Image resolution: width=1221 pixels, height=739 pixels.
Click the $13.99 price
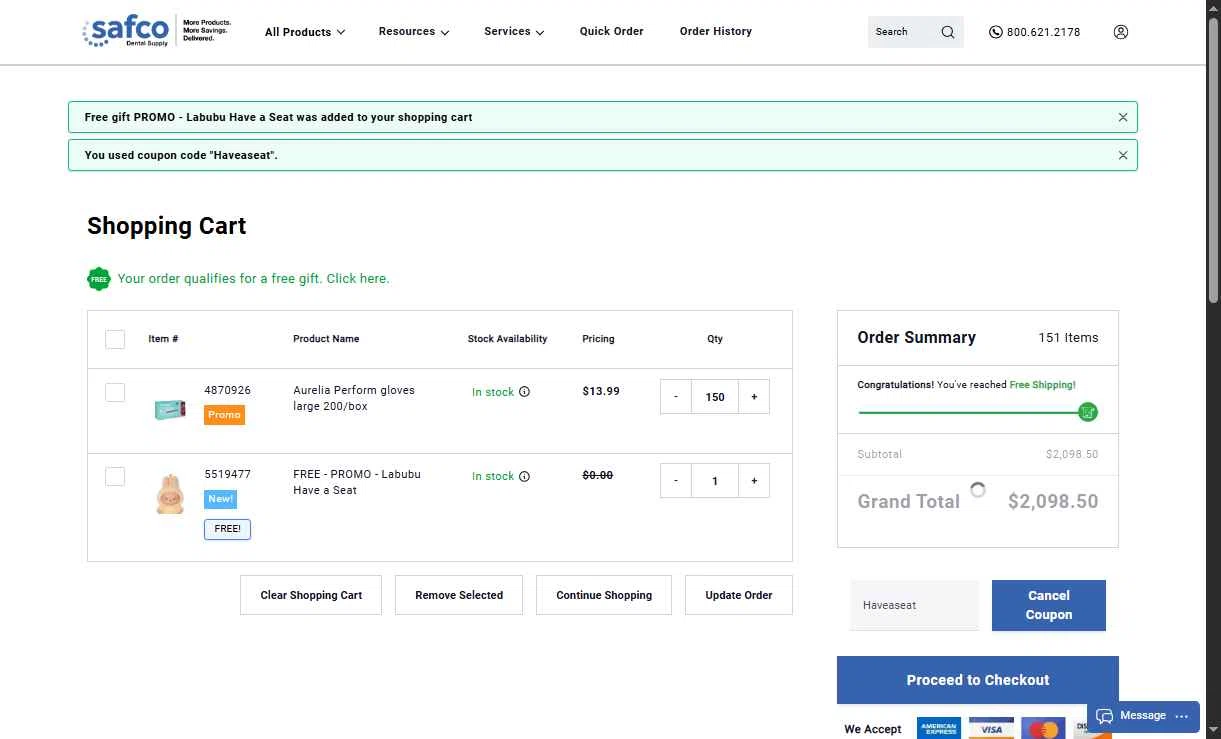pos(601,391)
